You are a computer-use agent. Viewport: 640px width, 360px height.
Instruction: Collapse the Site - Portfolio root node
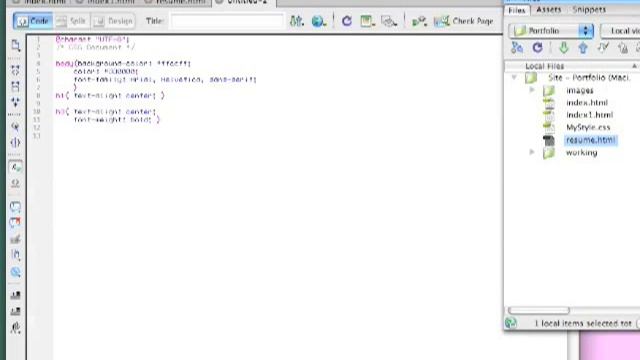click(514, 77)
